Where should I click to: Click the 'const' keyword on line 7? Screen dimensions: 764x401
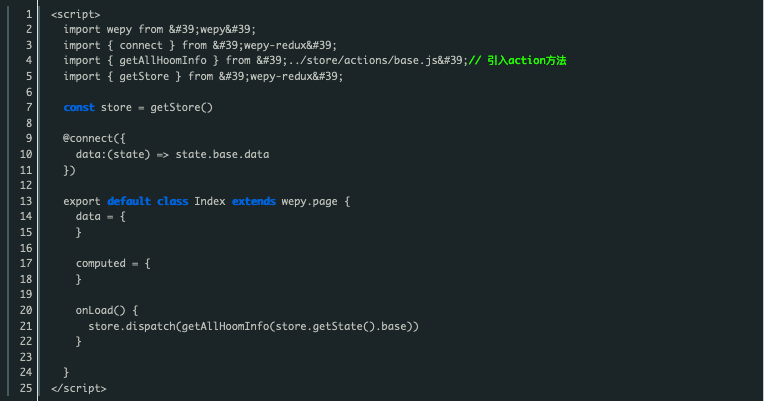click(79, 107)
